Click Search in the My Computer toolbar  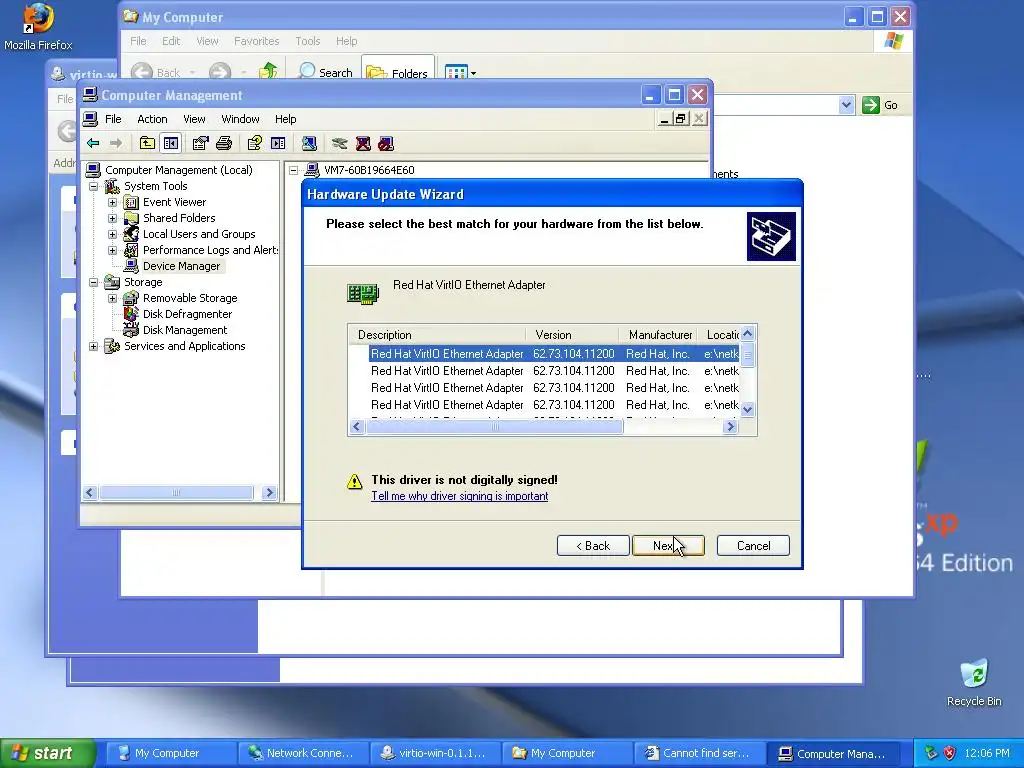coord(325,72)
